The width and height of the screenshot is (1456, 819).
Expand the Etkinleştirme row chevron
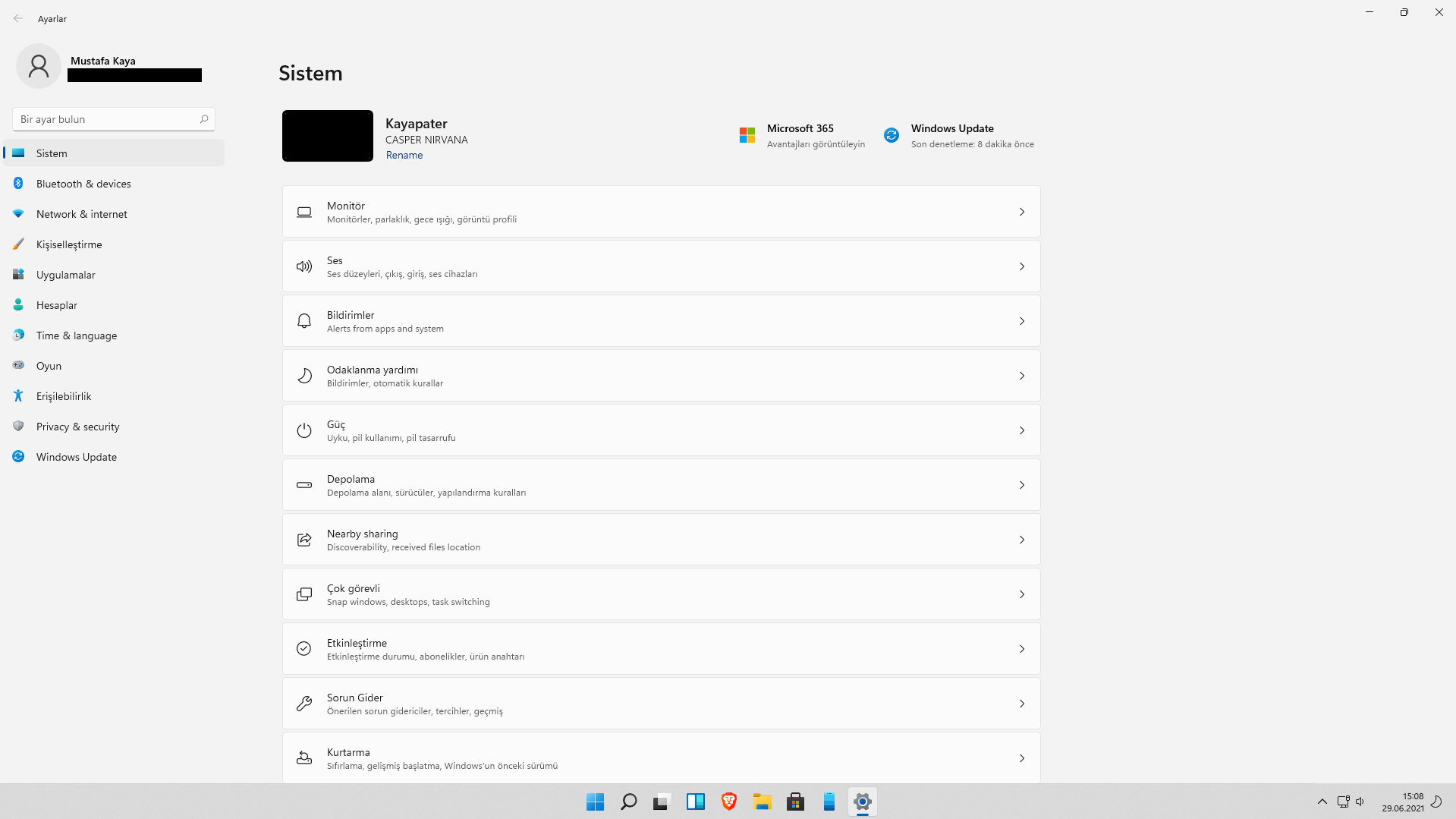coord(1022,649)
